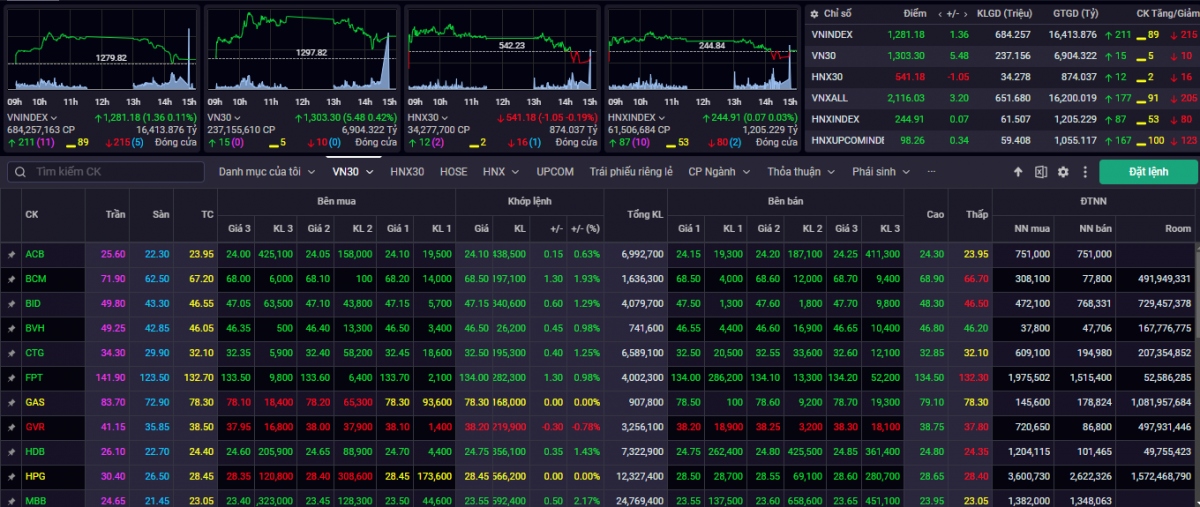Click ACB total volume 6,992,700
Screen dimensions: 1200x507
pos(642,255)
